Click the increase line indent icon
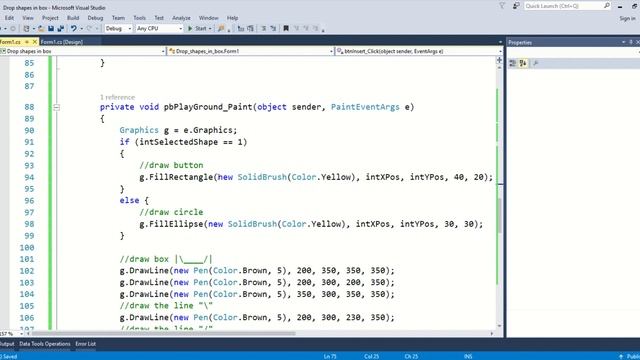 [251, 29]
